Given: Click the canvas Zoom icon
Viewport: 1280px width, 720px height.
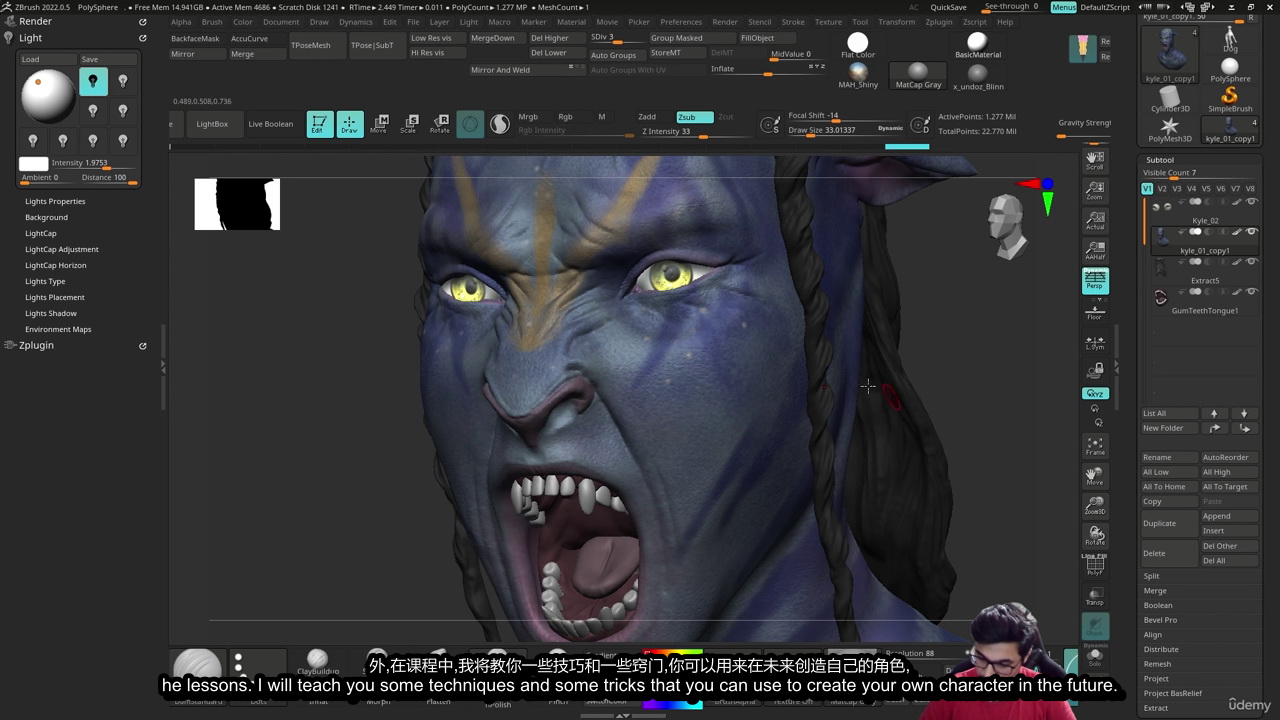Looking at the screenshot, I should pos(1095,190).
